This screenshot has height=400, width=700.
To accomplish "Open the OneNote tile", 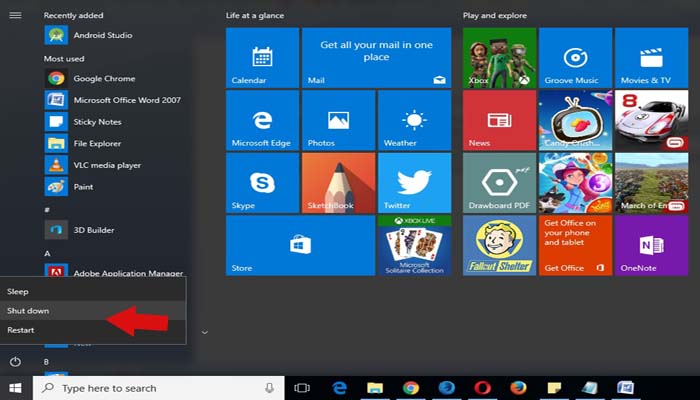I will 651,245.
